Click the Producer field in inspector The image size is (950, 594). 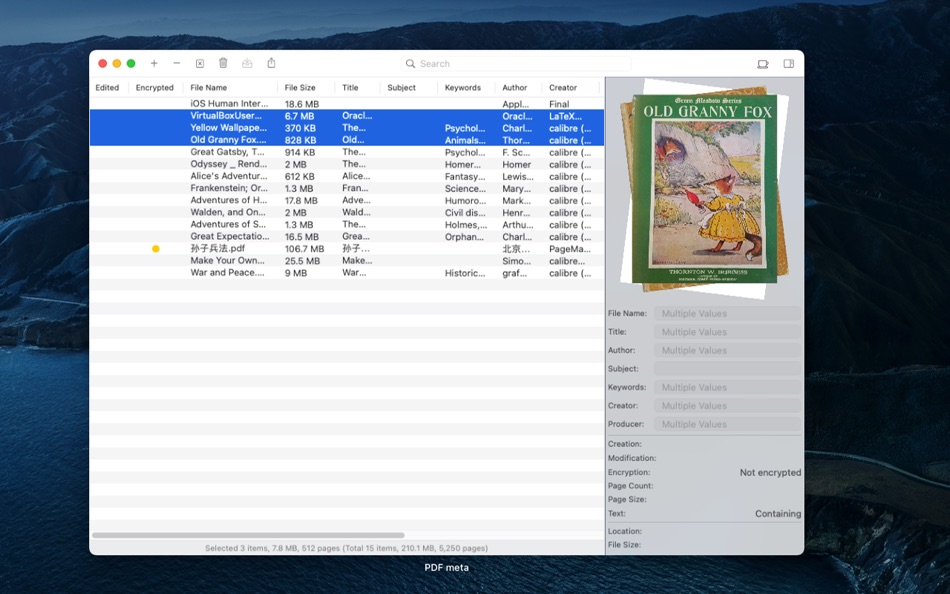[x=727, y=424]
